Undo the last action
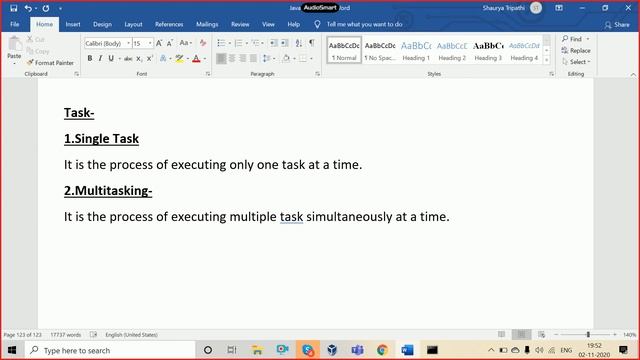 28,8
